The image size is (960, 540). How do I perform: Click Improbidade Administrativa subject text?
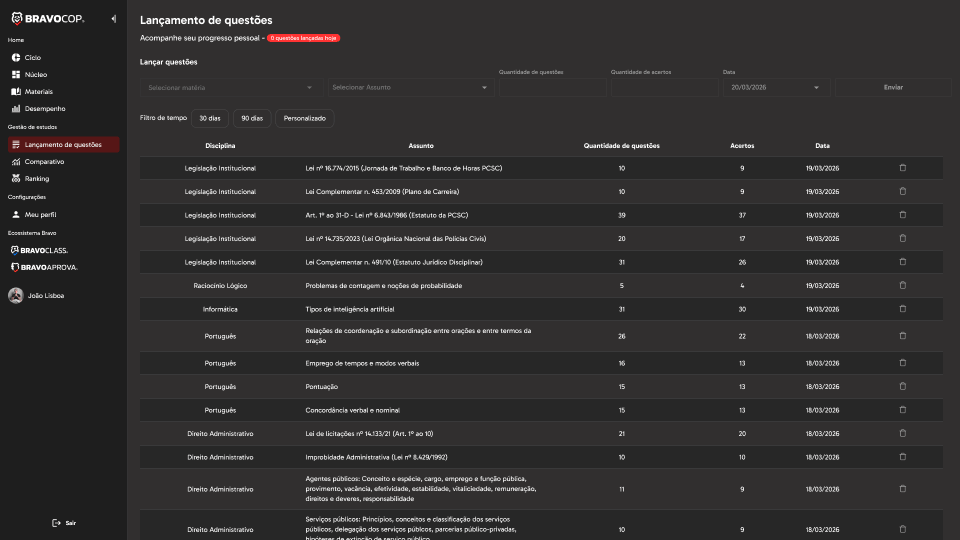[x=376, y=457]
